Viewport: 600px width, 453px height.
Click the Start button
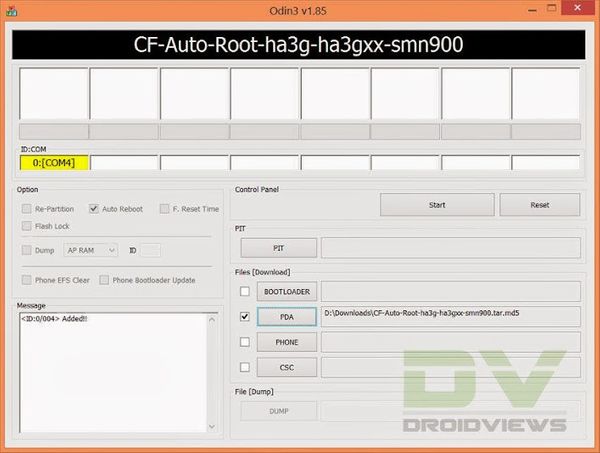(x=437, y=205)
